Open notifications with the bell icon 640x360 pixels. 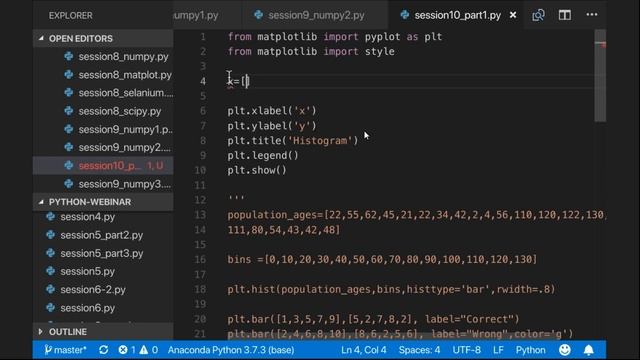tap(589, 350)
